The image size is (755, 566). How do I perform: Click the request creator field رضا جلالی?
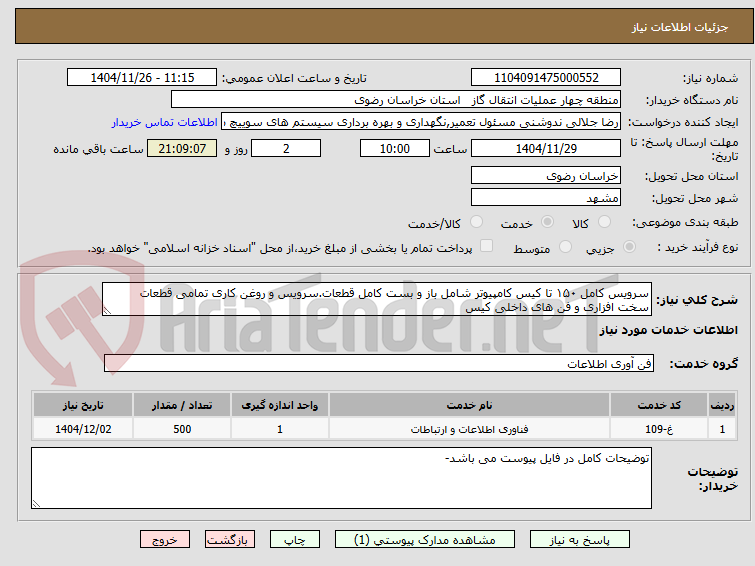[421, 122]
